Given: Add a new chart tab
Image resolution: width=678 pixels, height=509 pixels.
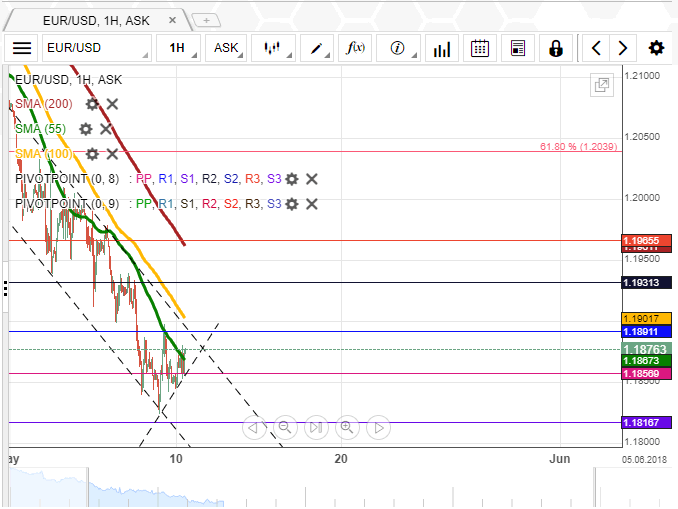Looking at the screenshot, I should (x=205, y=19).
